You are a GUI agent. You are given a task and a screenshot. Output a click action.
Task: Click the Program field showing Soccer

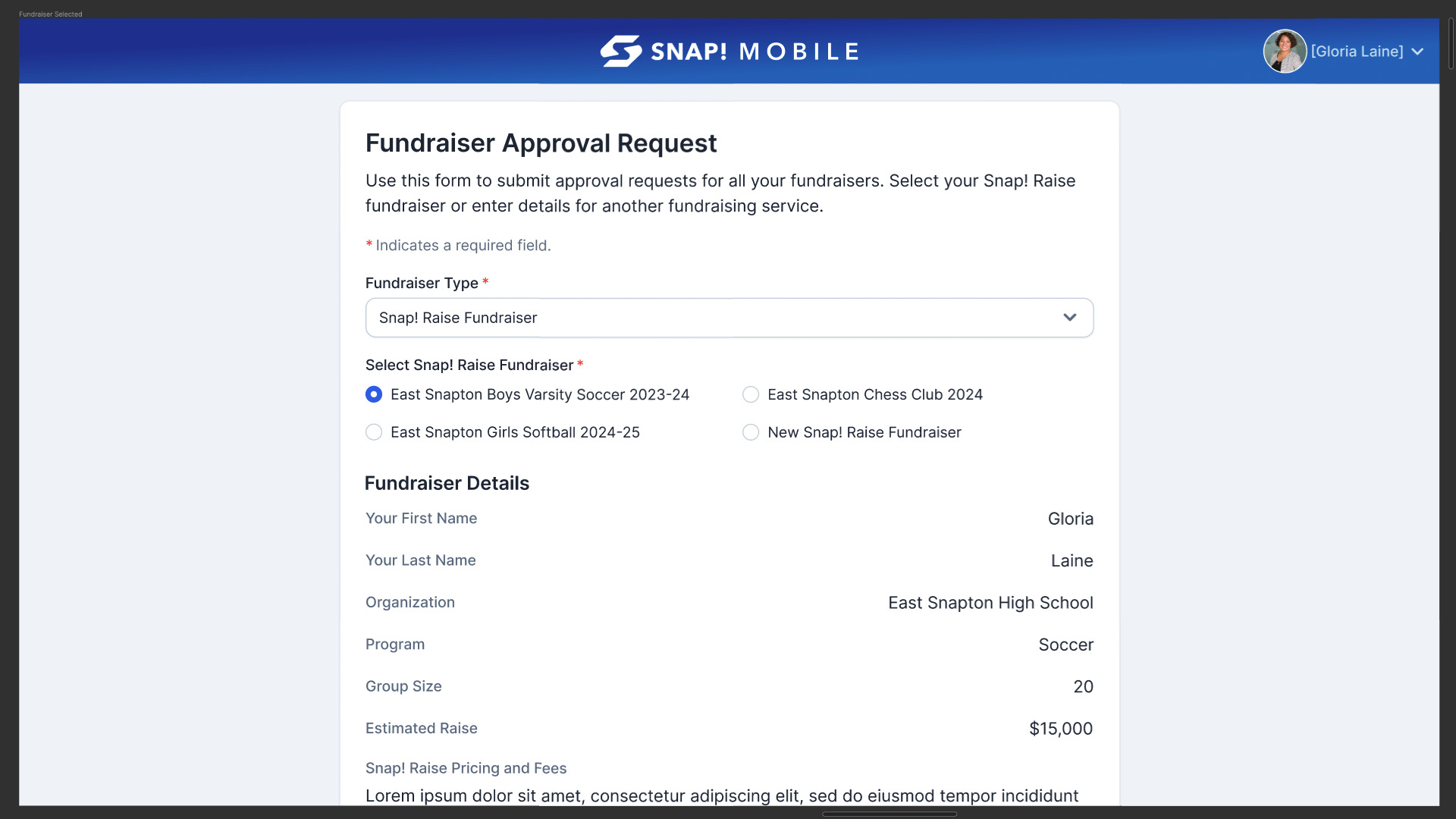[x=1065, y=644]
